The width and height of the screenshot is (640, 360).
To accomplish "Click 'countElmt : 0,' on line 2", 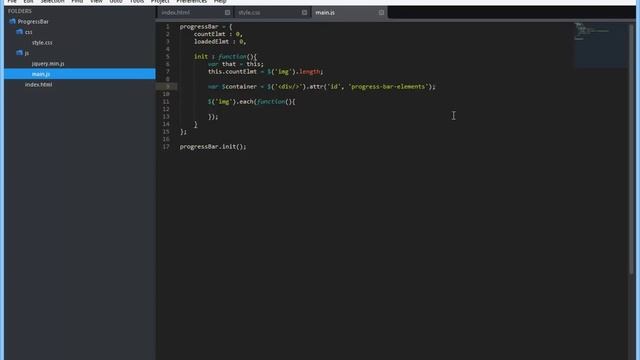I will point(218,34).
